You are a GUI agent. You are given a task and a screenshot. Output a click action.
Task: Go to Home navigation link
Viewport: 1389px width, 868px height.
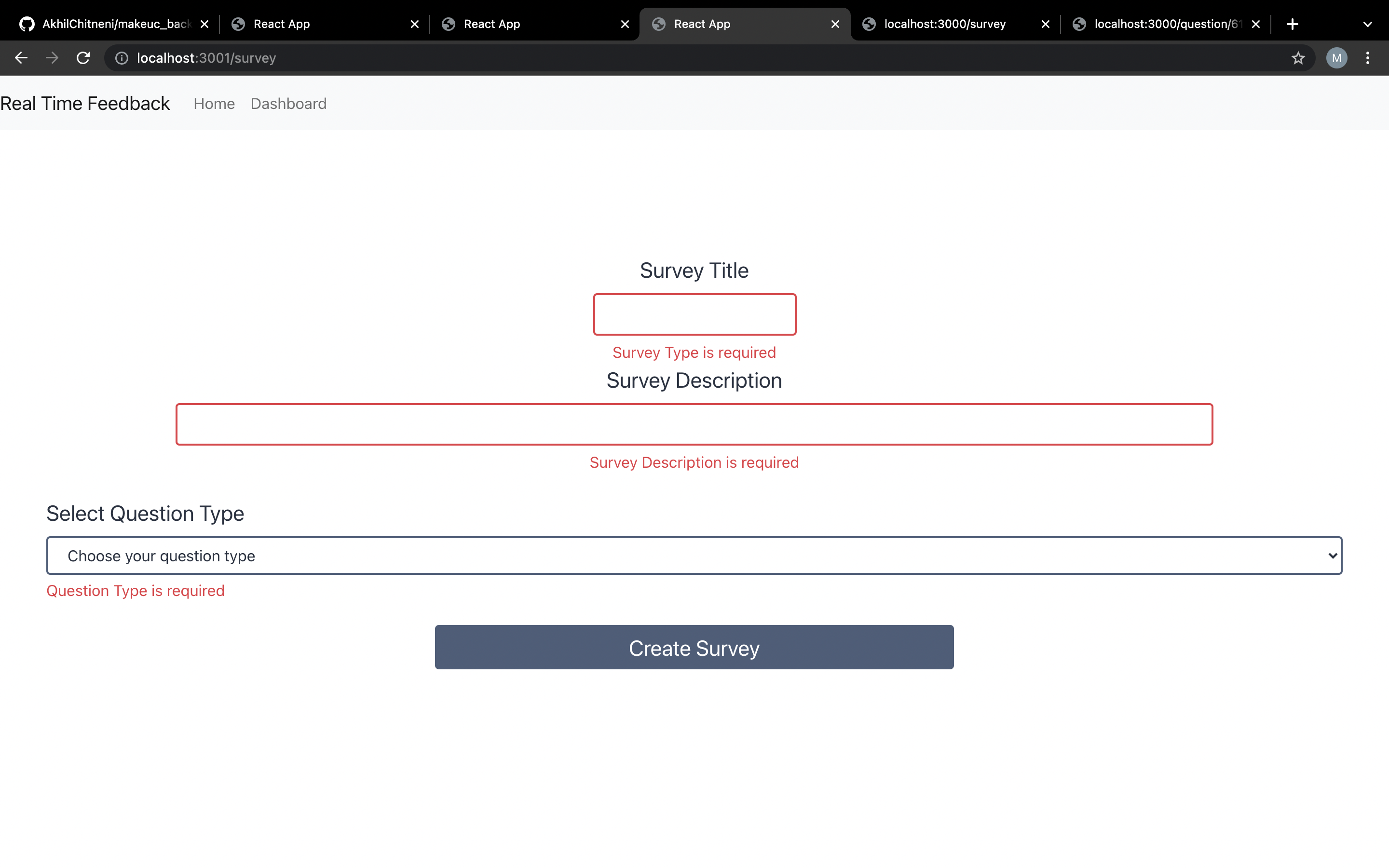coord(214,104)
